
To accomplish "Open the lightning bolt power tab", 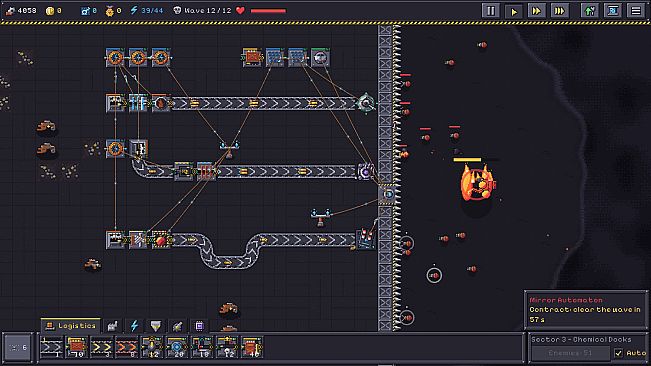I will pos(134,326).
